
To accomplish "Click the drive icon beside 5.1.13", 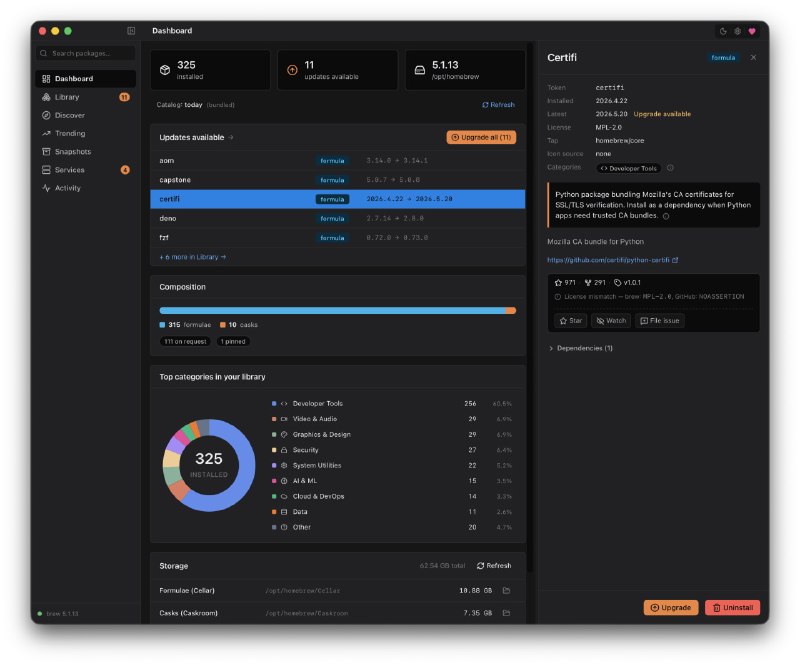I will pos(419,70).
